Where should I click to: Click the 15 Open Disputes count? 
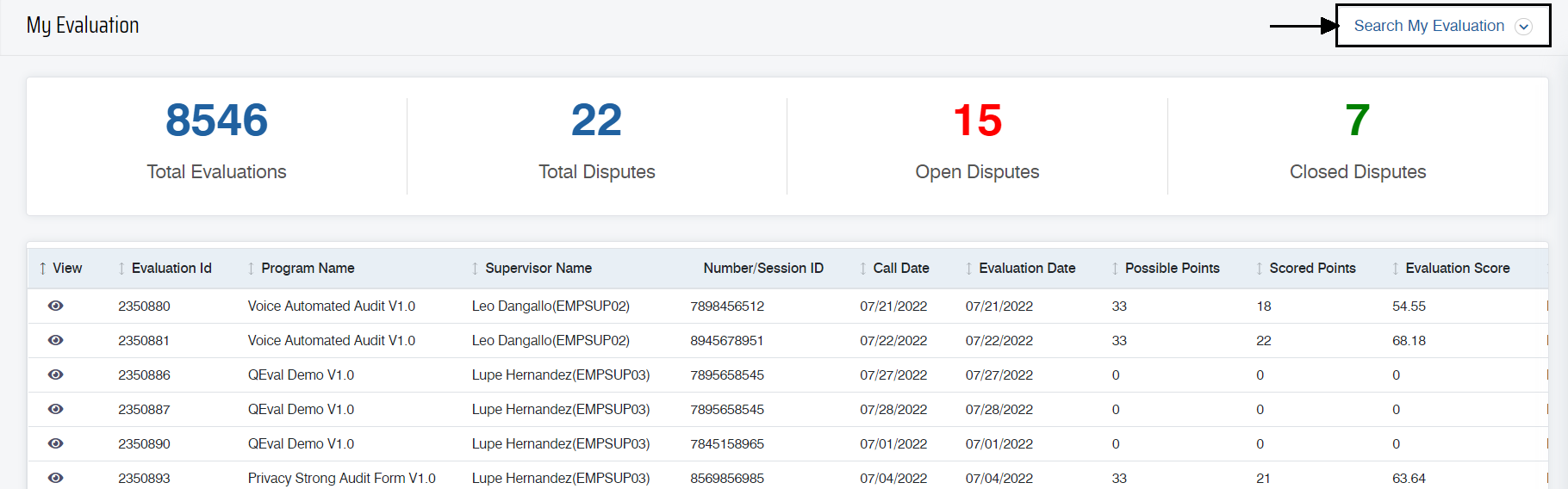click(977, 120)
